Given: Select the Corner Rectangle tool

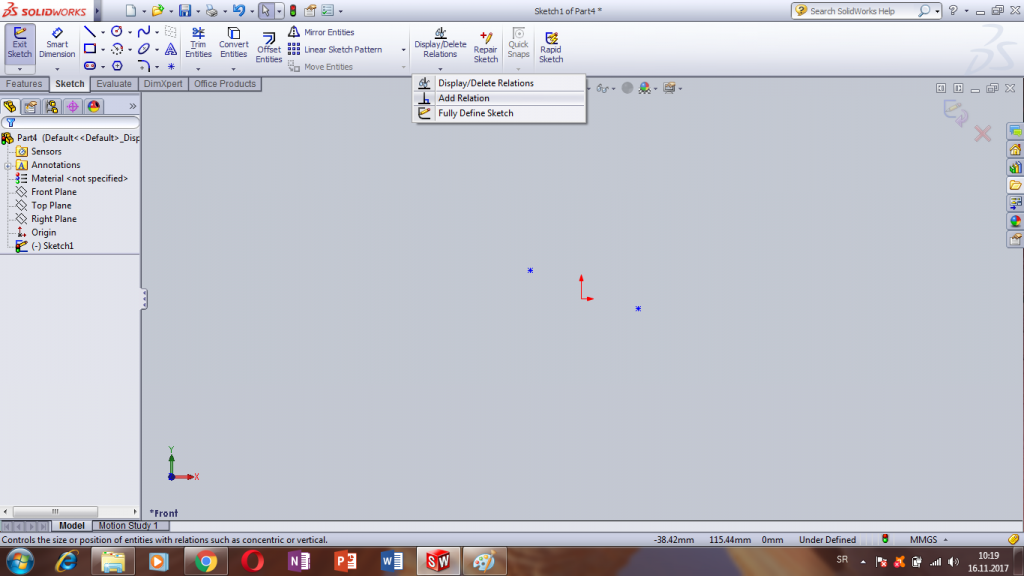Looking at the screenshot, I should coord(90,49).
